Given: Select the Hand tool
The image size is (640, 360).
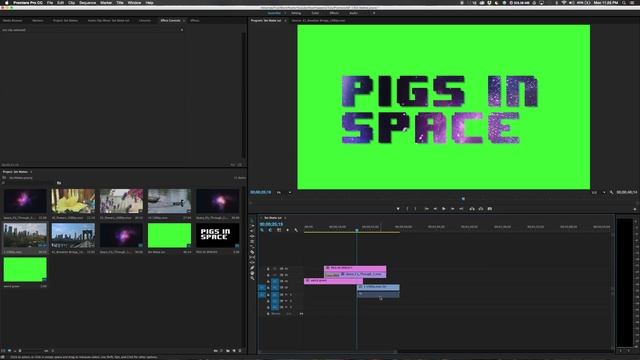Looking at the screenshot, I should [252, 273].
